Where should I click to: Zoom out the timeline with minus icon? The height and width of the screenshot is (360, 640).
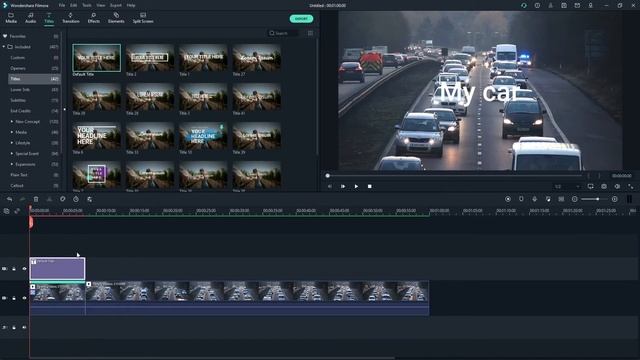(575, 199)
